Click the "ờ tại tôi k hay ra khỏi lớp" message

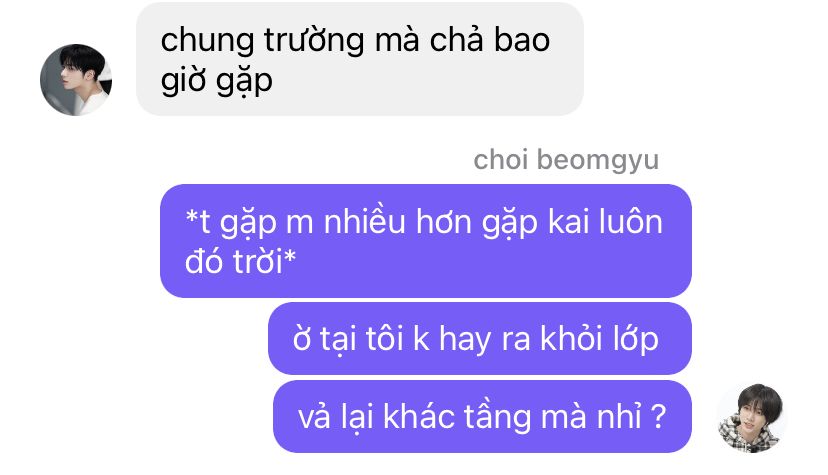(479, 339)
